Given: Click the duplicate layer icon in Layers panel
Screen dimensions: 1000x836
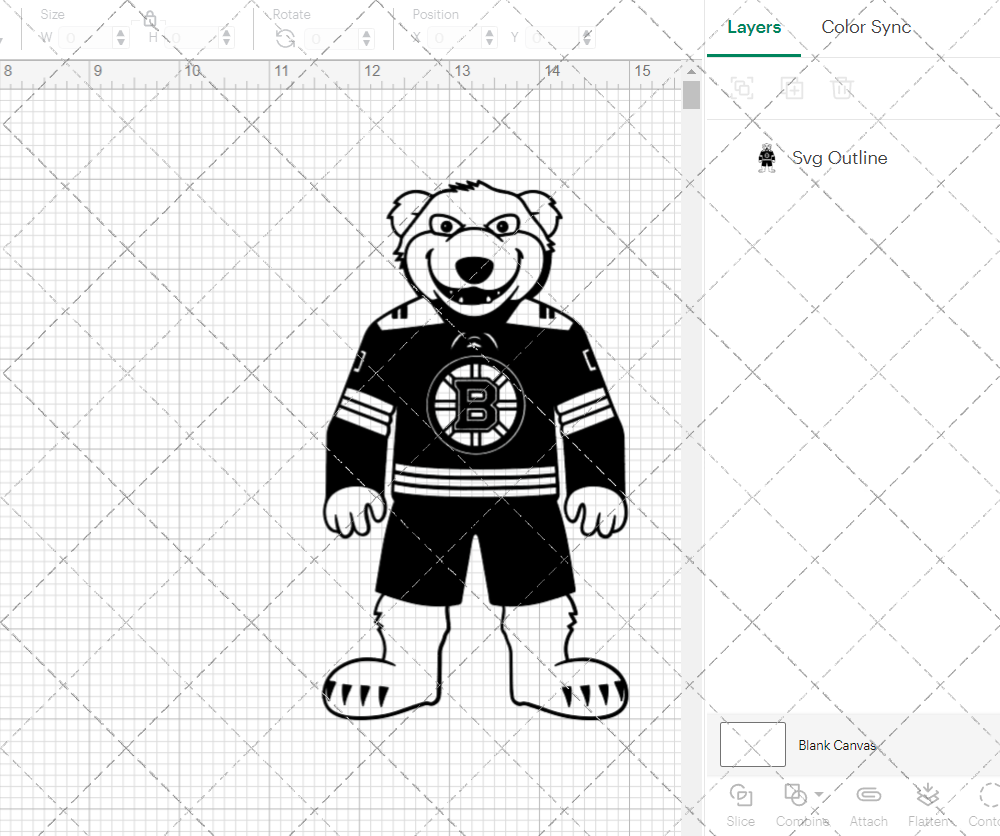Looking at the screenshot, I should coord(793,88).
